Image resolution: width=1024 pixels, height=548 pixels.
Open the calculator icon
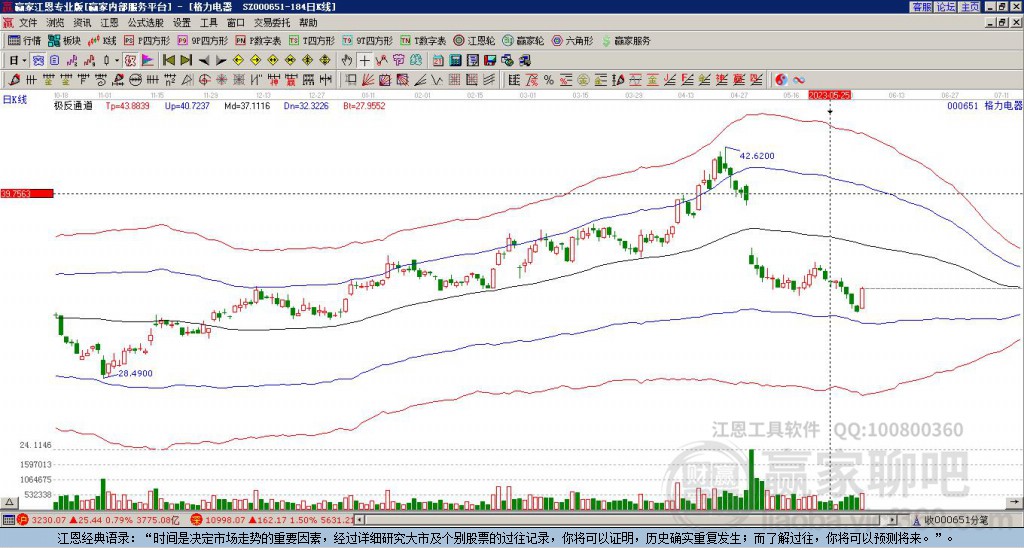tap(455, 61)
